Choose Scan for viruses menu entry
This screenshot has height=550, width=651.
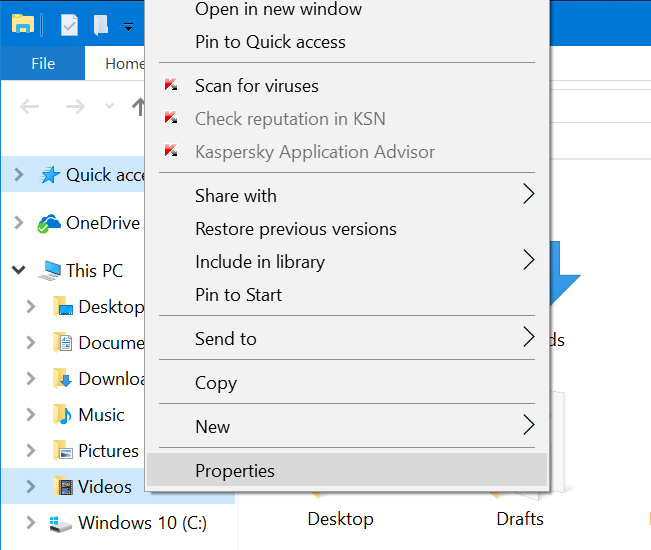pos(347,86)
